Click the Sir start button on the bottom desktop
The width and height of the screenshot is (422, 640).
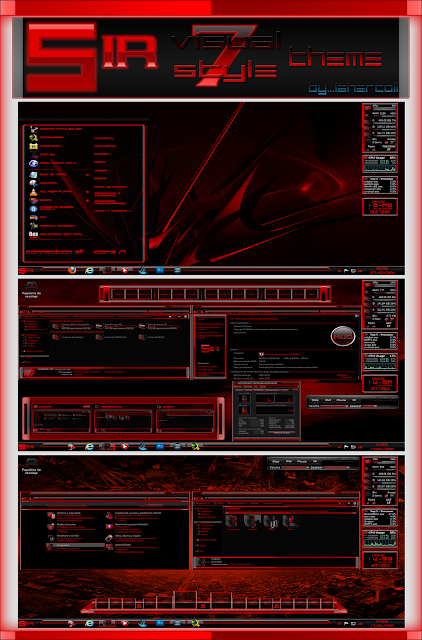(26, 624)
